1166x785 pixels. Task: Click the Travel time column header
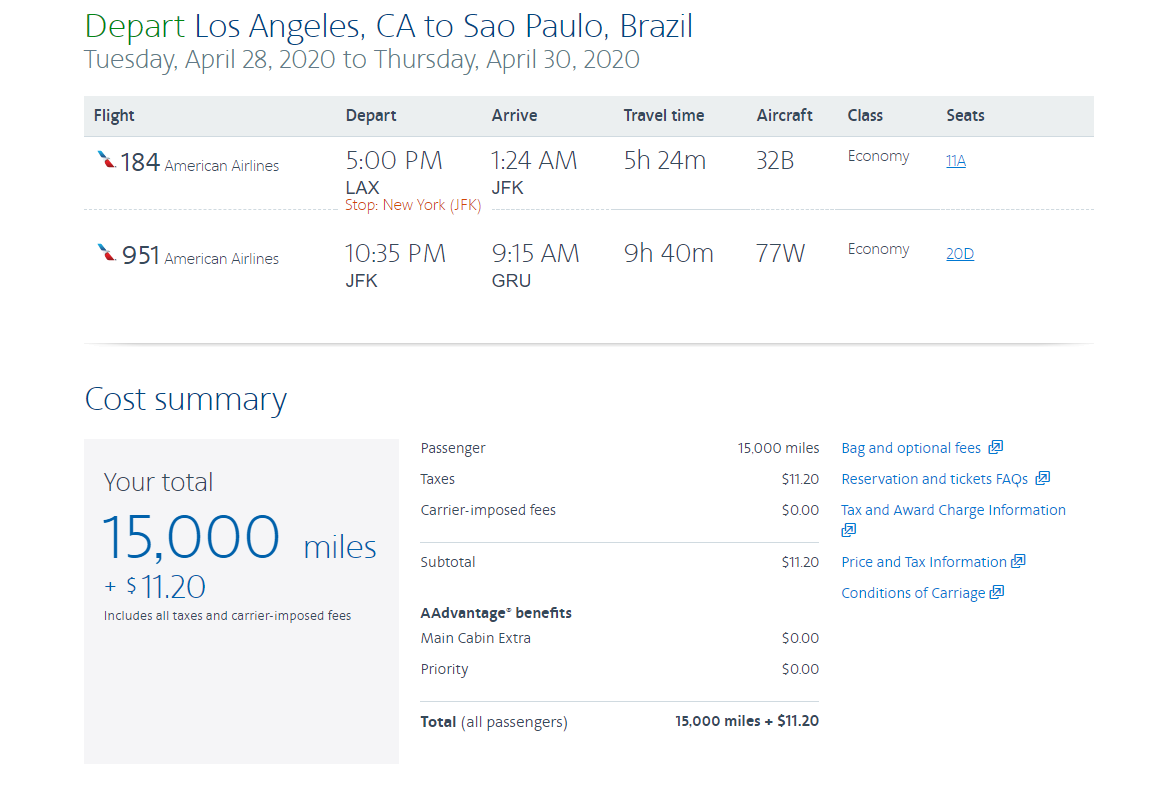click(x=663, y=115)
